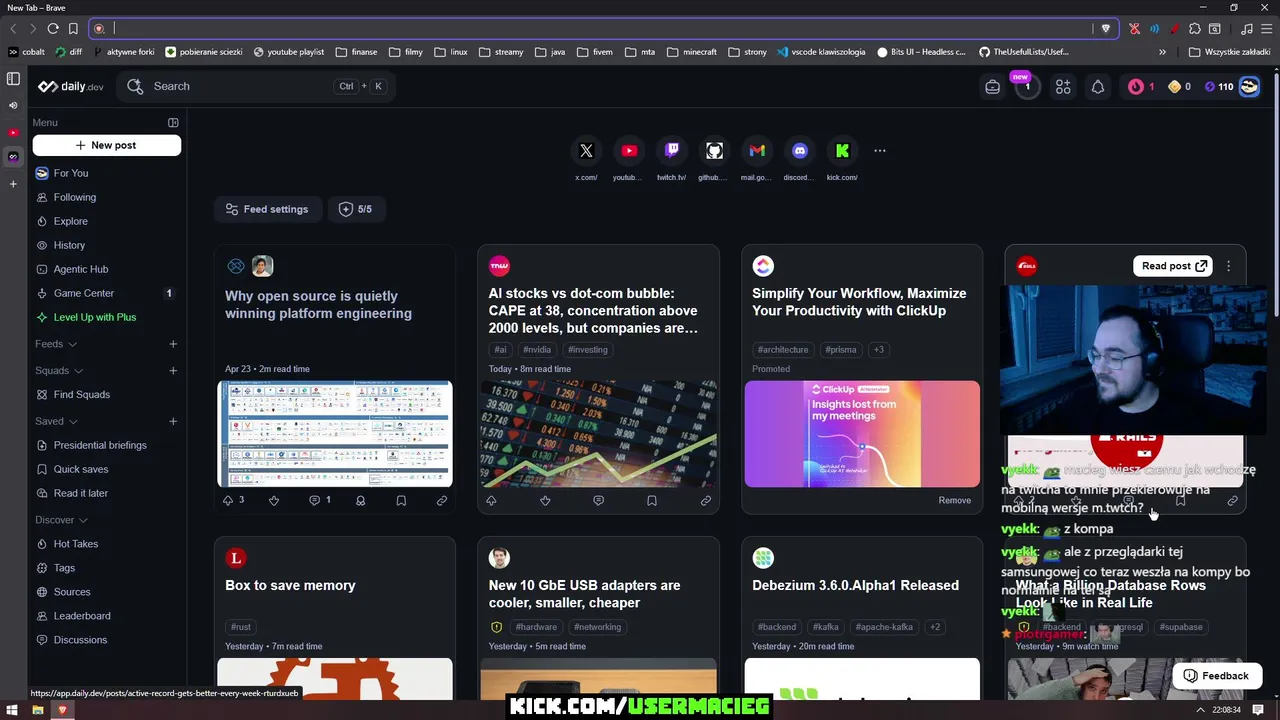Open the Wszystkie zakładki bookmarks folder
Image resolution: width=1280 pixels, height=720 pixels.
(x=1230, y=52)
